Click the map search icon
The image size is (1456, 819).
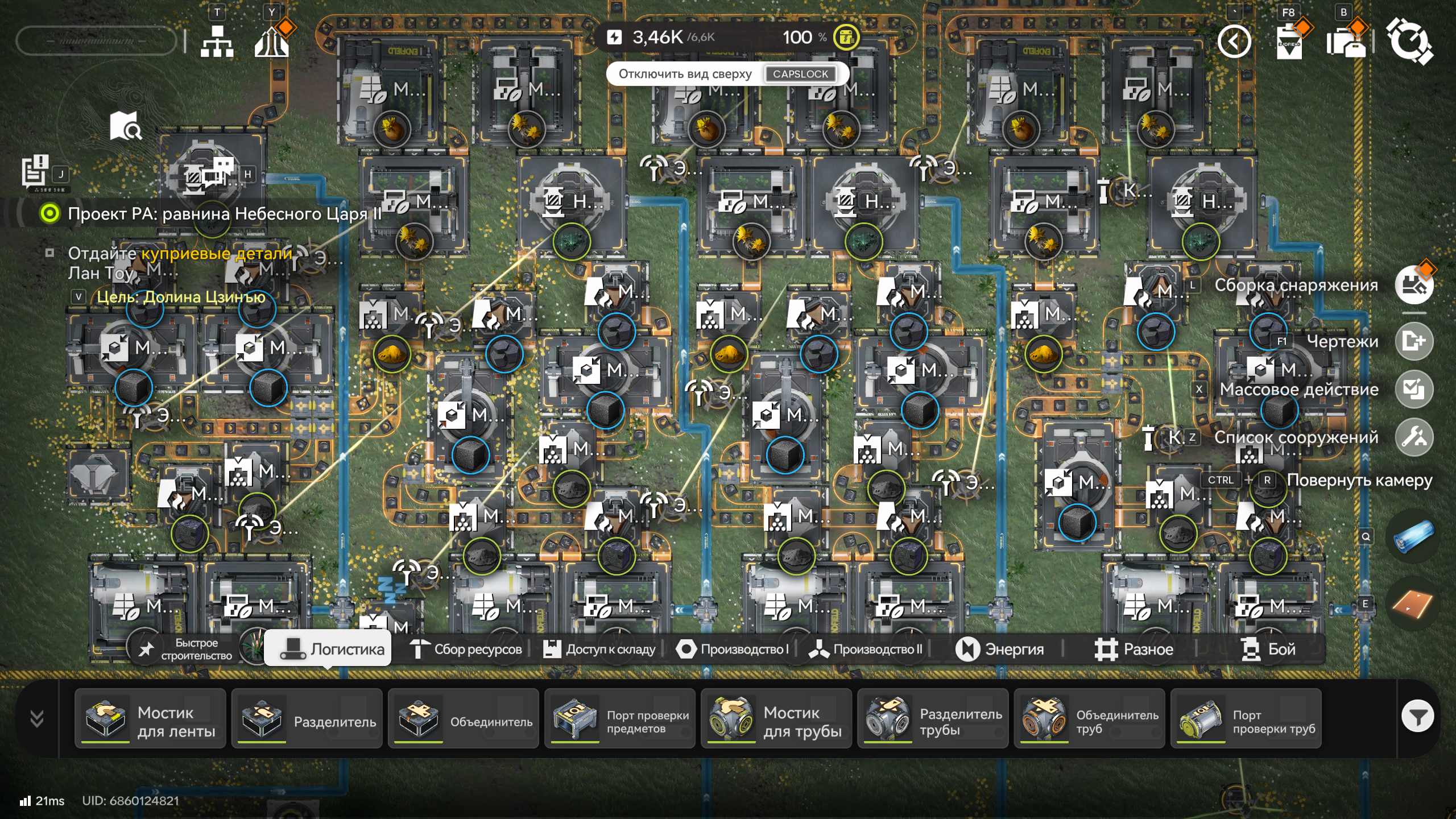tap(126, 126)
